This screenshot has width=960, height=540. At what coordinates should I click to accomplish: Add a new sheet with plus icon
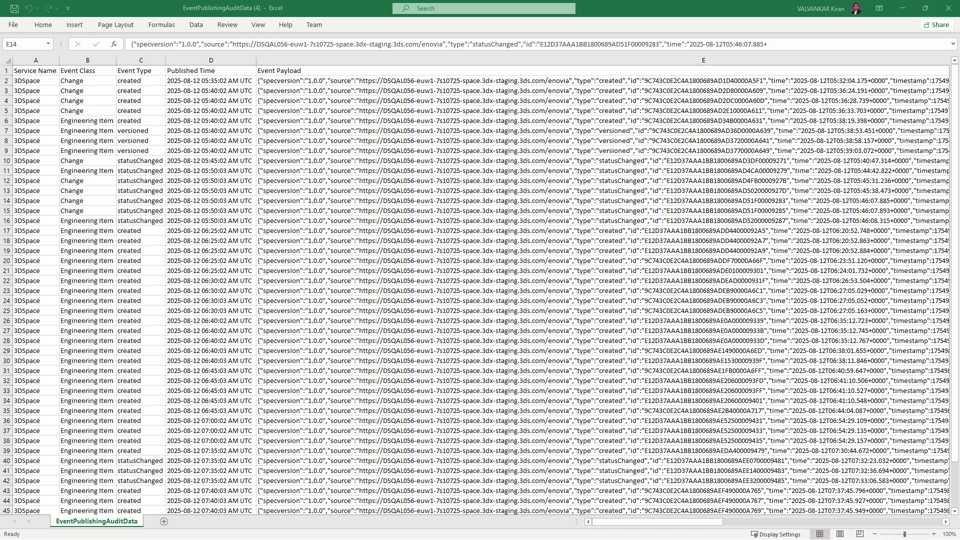click(x=164, y=521)
